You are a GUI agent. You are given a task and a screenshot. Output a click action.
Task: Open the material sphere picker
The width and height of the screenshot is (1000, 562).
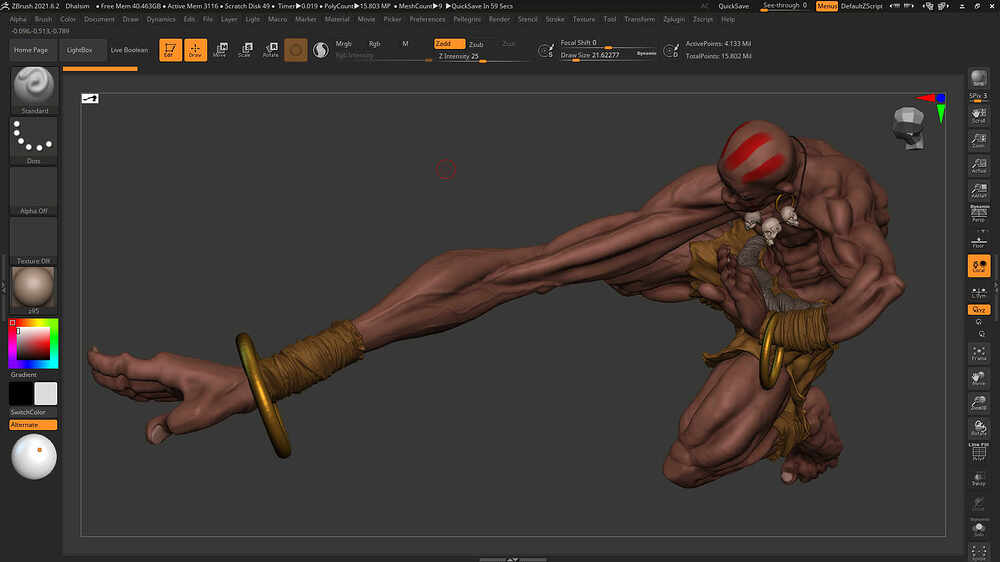click(x=34, y=290)
